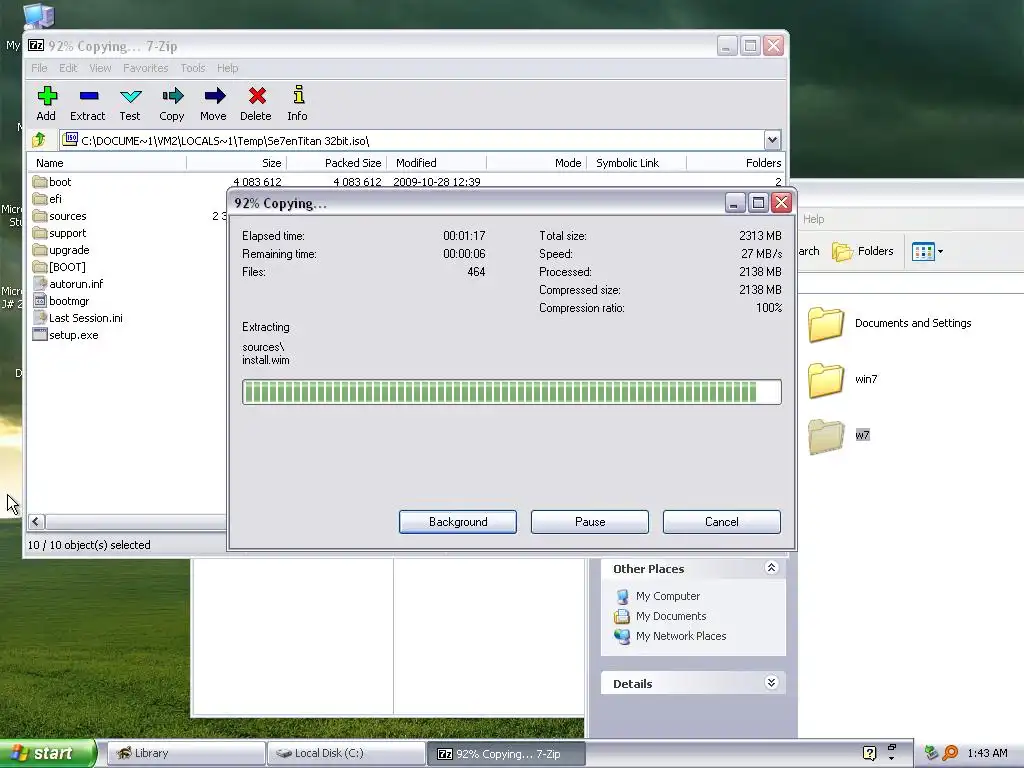Screen dimensions: 1024x768
Task: Click the orange magnifier tray icon
Action: point(950,754)
